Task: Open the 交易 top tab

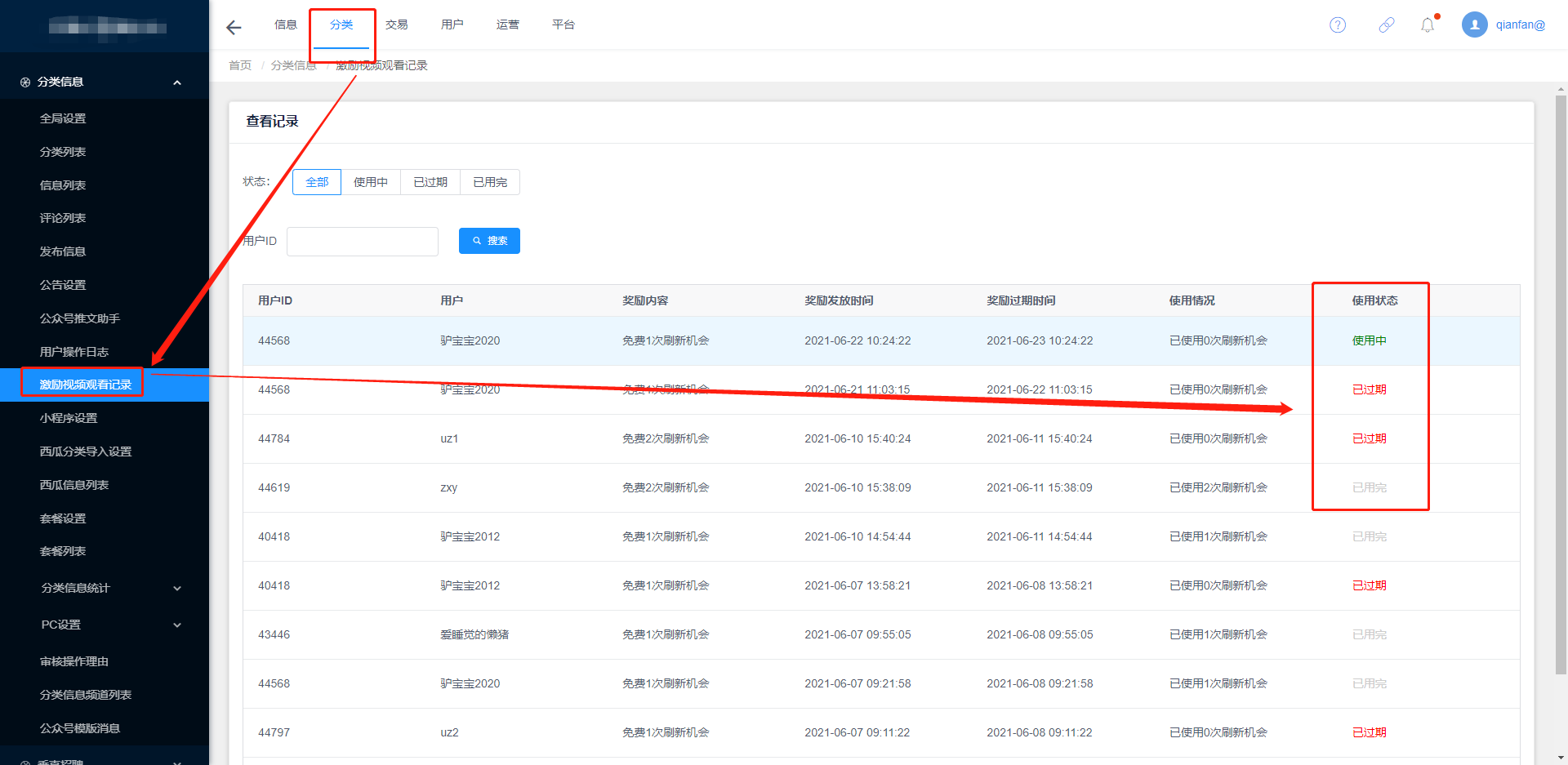Action: tap(397, 24)
